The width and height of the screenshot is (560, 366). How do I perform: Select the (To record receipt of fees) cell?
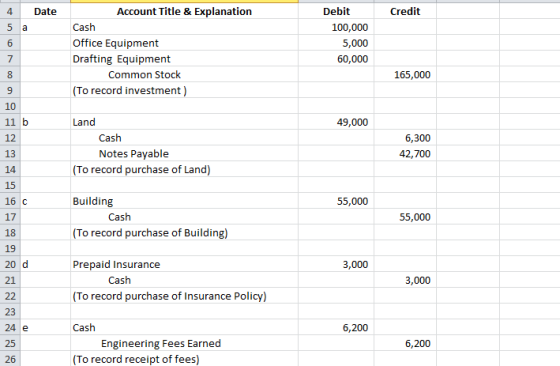(184, 359)
